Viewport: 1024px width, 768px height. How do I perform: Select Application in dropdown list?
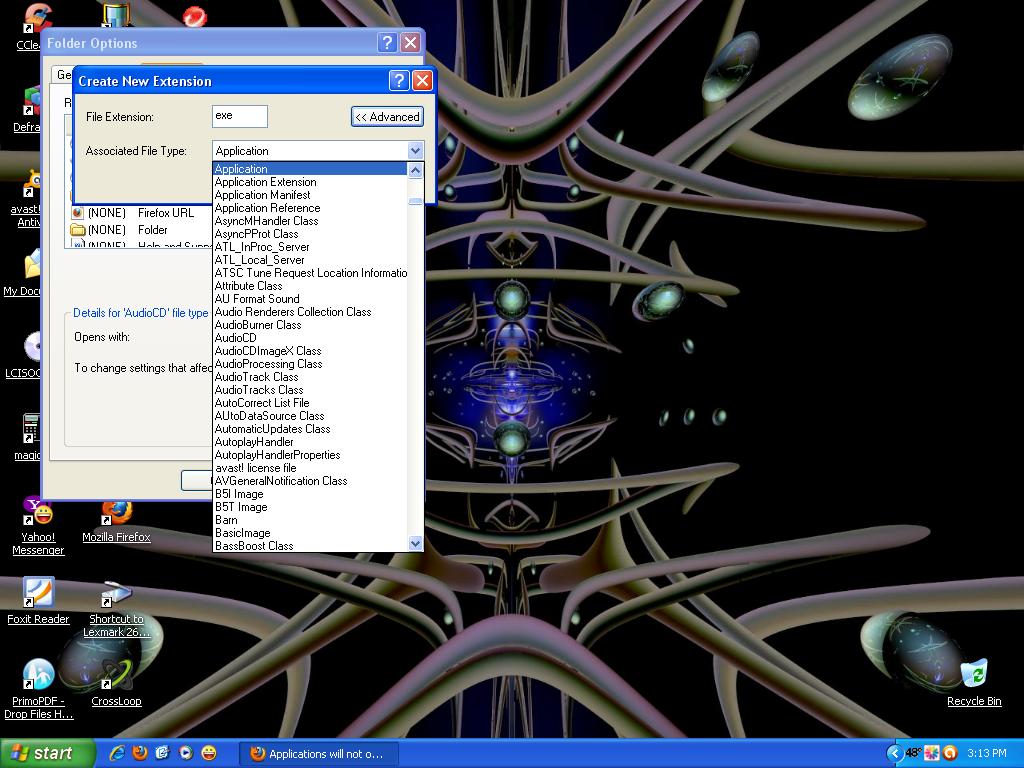[310, 168]
